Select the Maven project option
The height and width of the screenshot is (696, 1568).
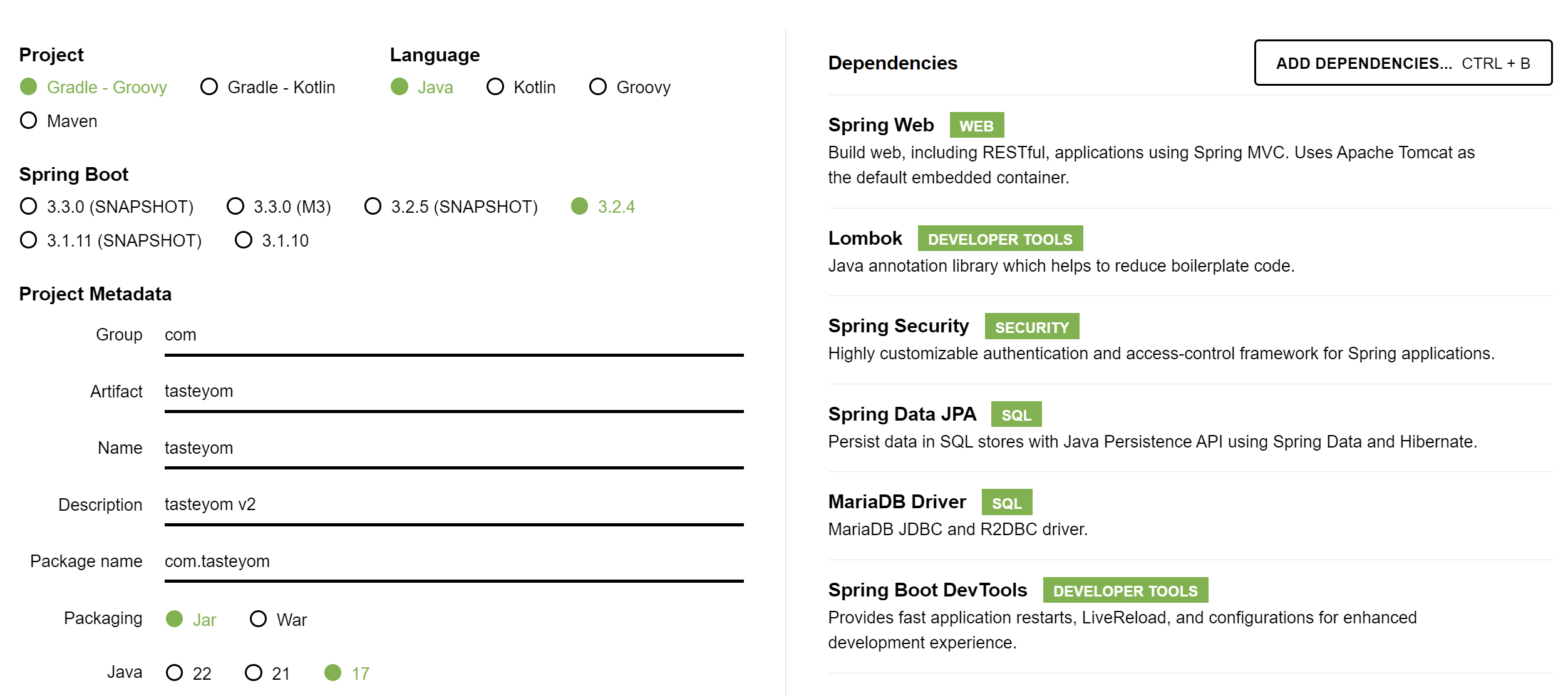pyautogui.click(x=58, y=121)
